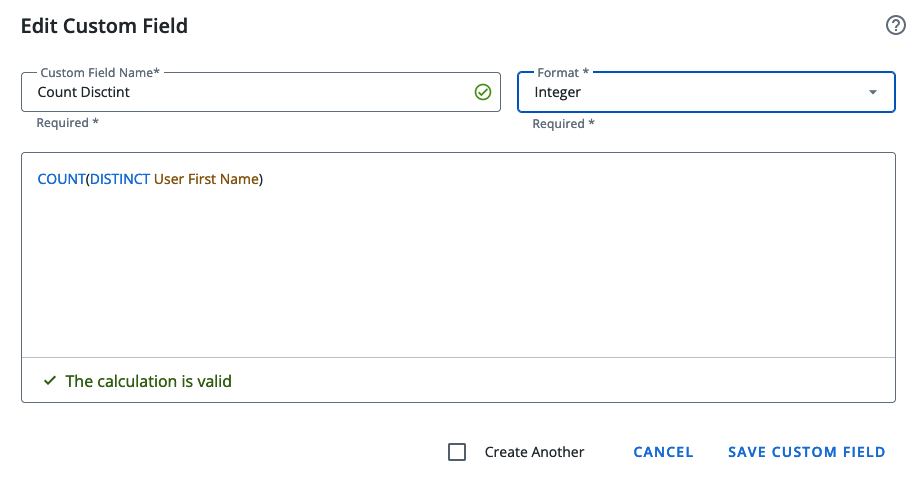
Task: Click empty area of the formula editor
Action: 457,270
